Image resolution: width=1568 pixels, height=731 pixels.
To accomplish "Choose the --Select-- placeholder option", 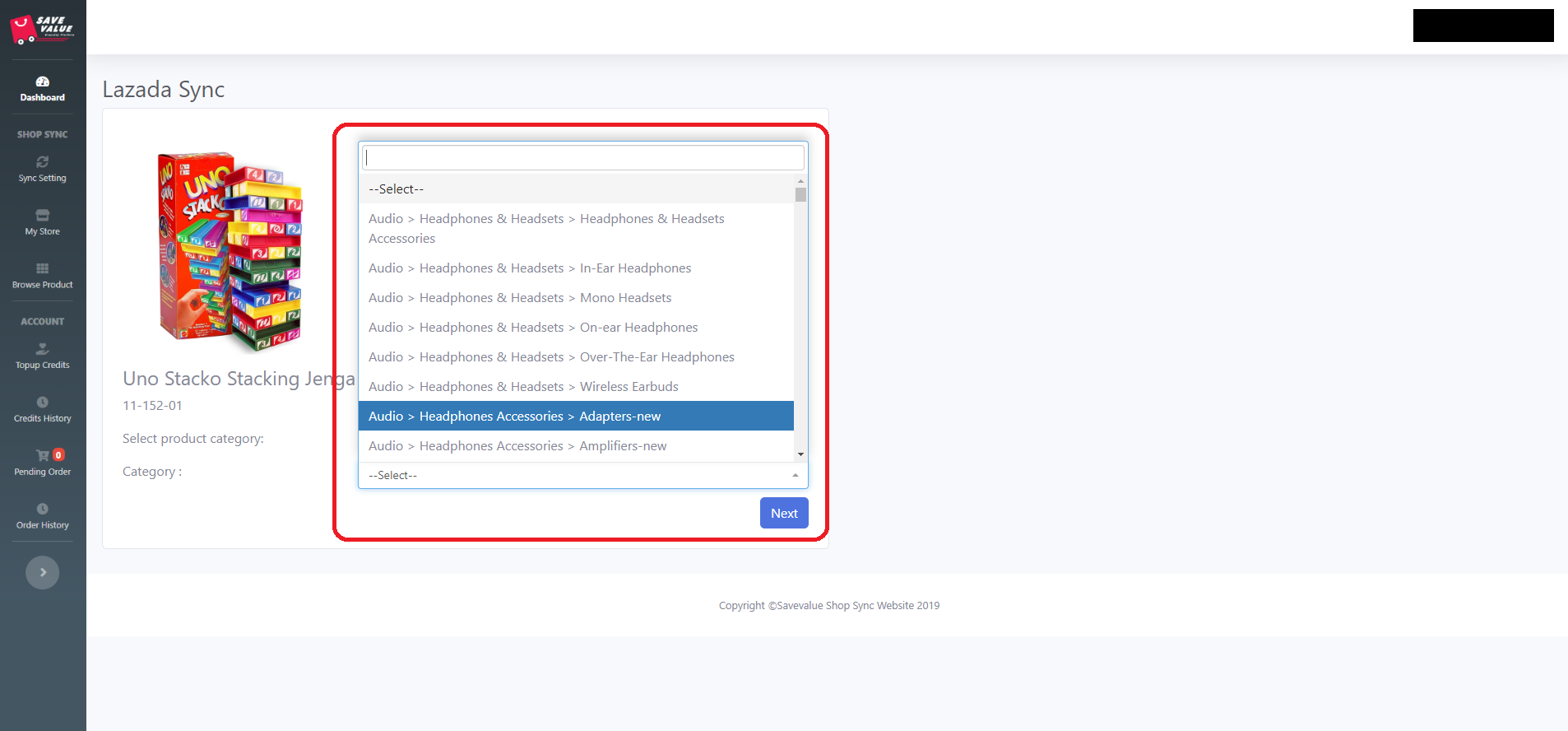I will tap(576, 189).
